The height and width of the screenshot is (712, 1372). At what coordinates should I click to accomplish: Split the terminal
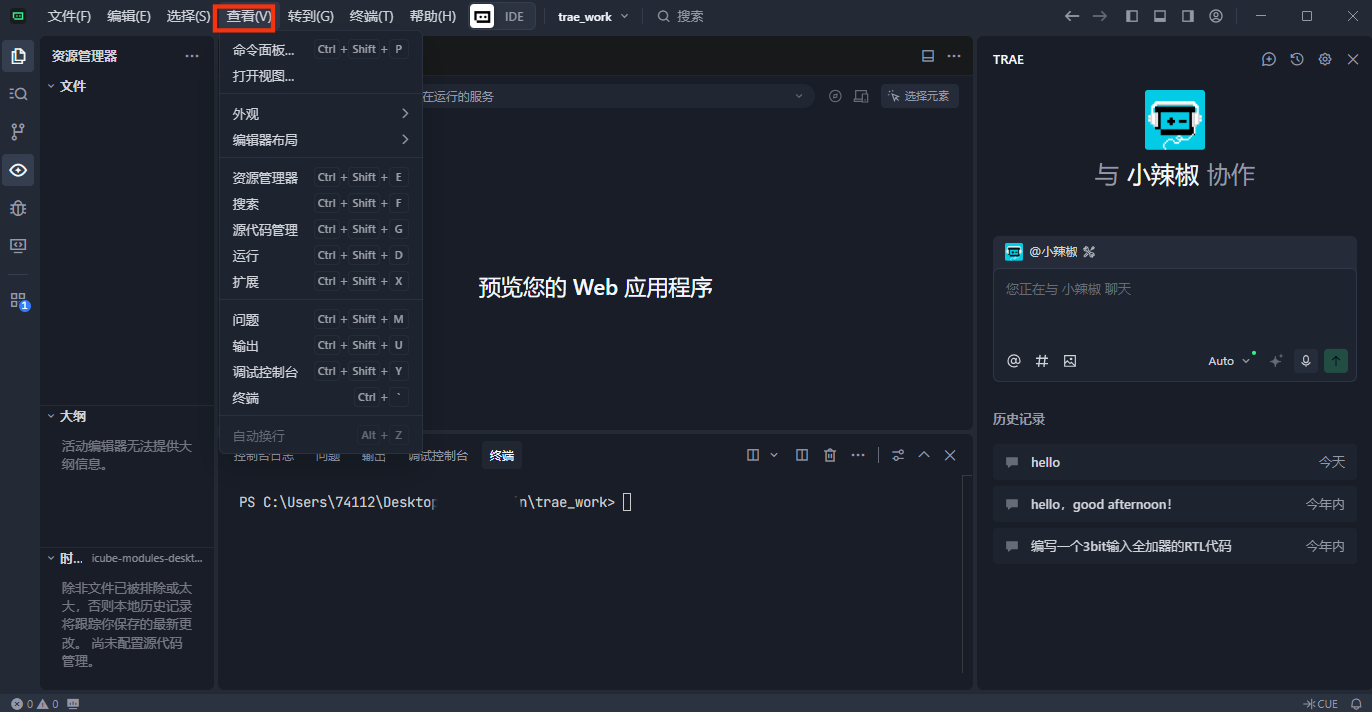click(802, 455)
